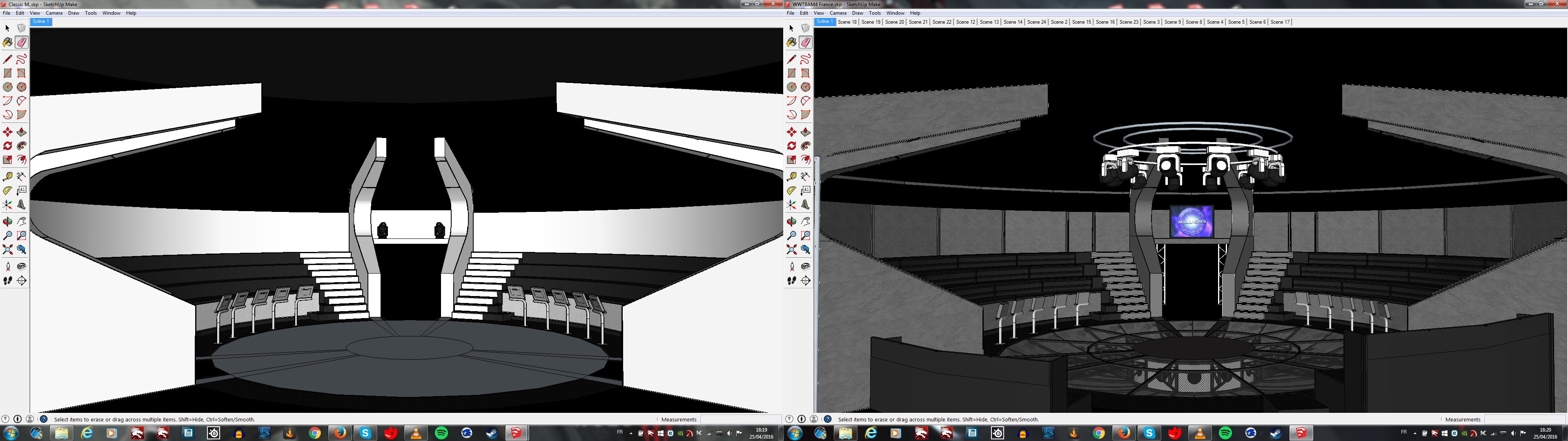Open the Camera menu
Screen dimensions: 1568x441
click(54, 13)
